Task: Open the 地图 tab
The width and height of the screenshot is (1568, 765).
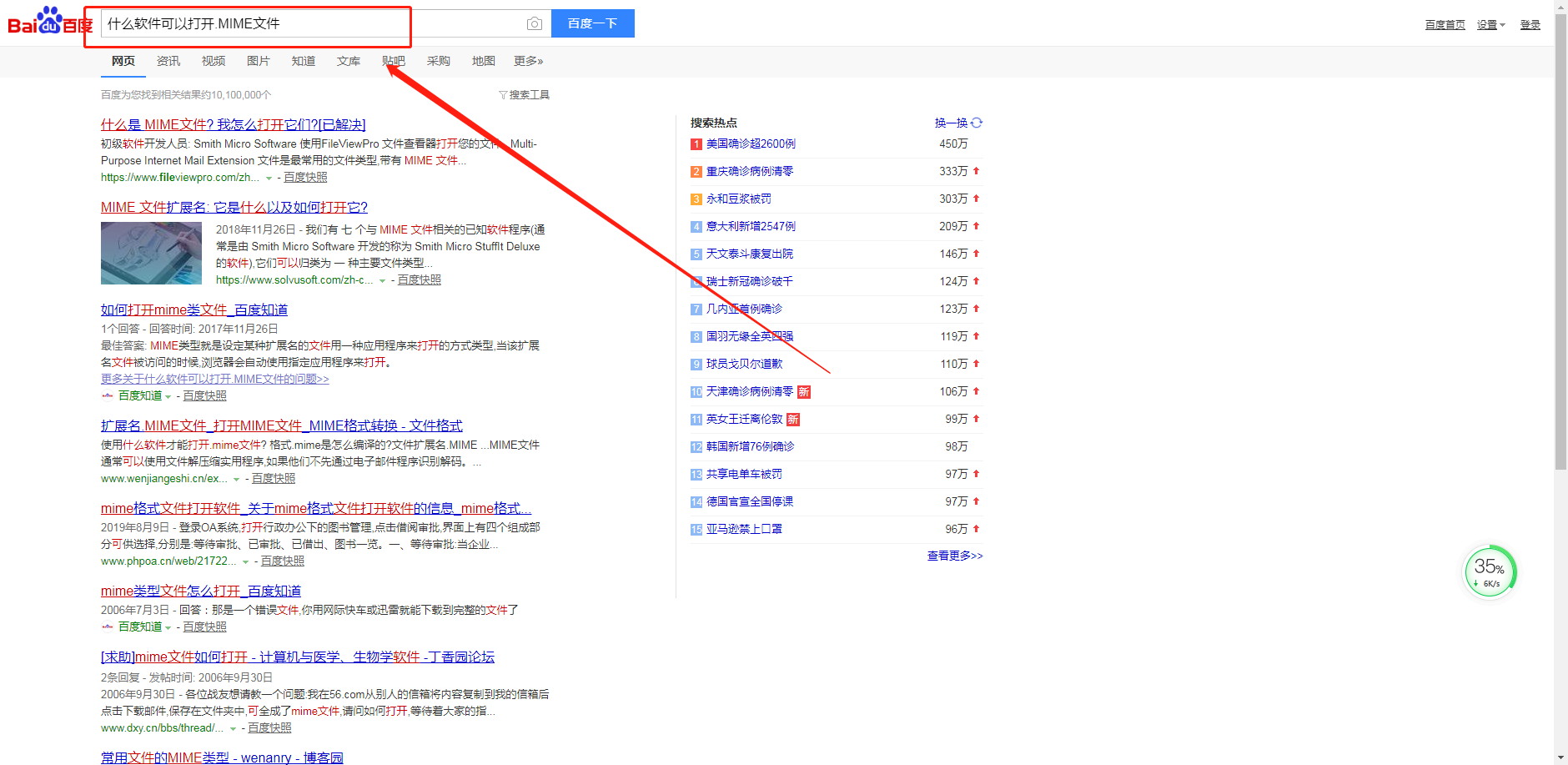Action: point(483,61)
